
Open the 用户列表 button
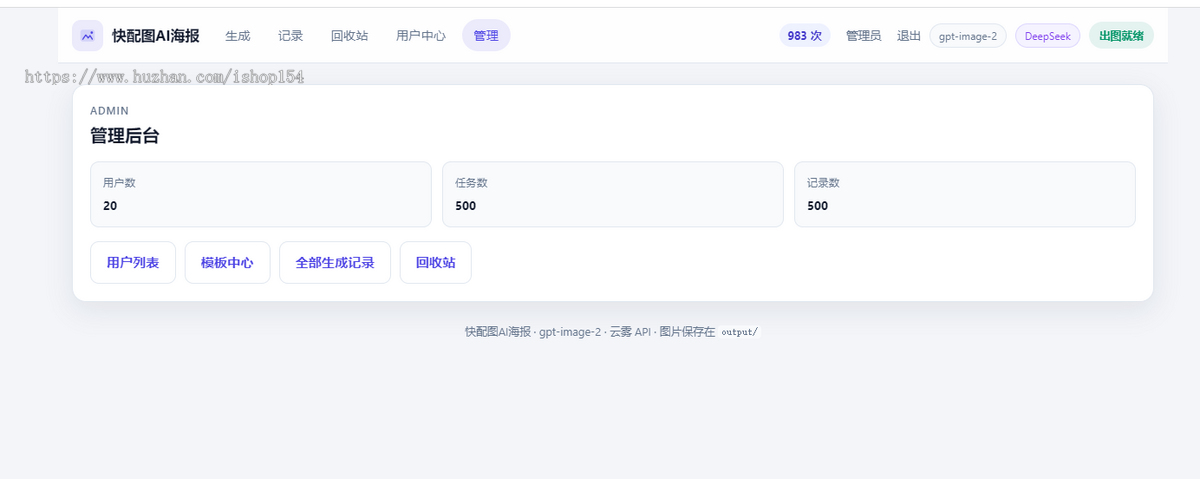point(133,263)
